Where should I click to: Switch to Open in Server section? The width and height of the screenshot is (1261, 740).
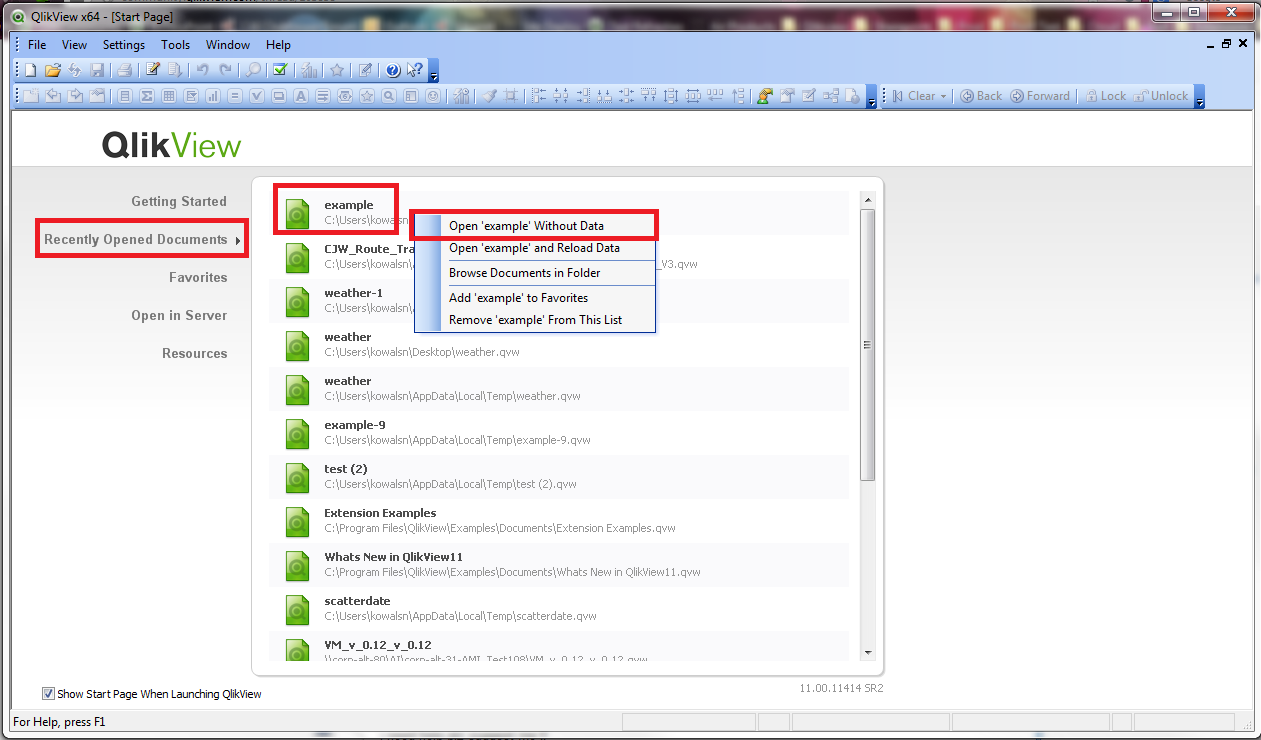179,315
